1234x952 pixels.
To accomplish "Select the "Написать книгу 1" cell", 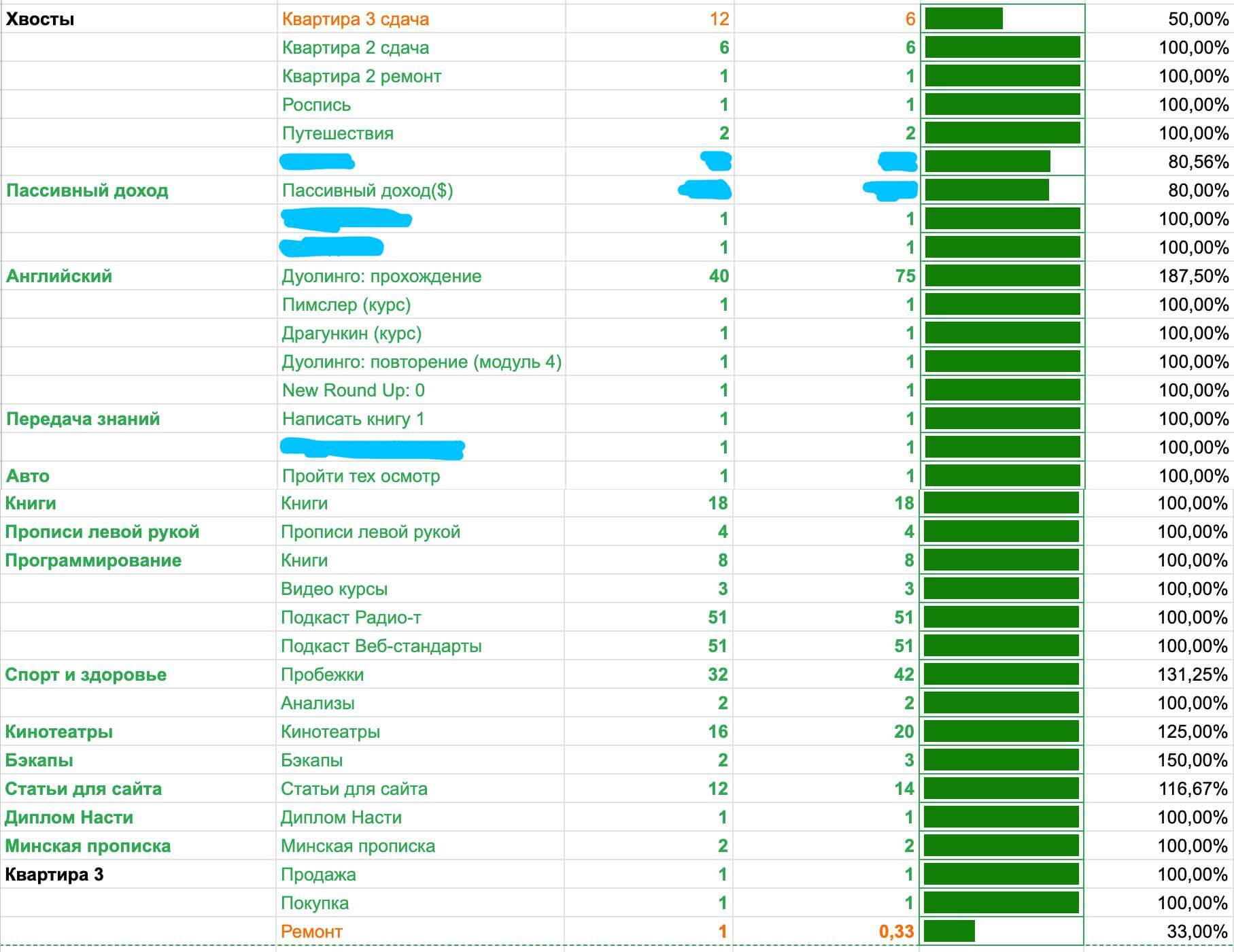I will pos(353,419).
